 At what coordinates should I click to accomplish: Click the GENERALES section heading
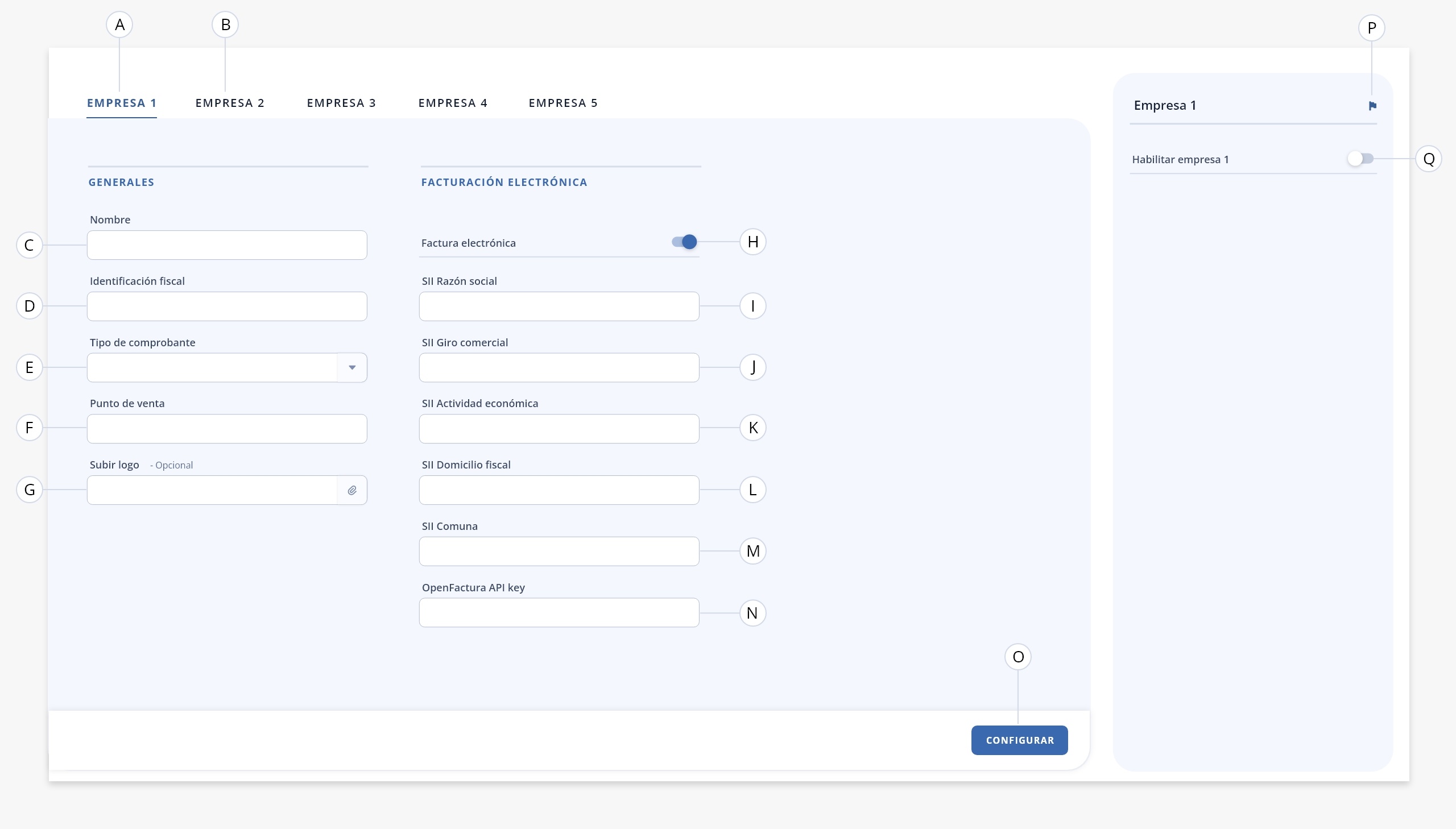pos(121,182)
